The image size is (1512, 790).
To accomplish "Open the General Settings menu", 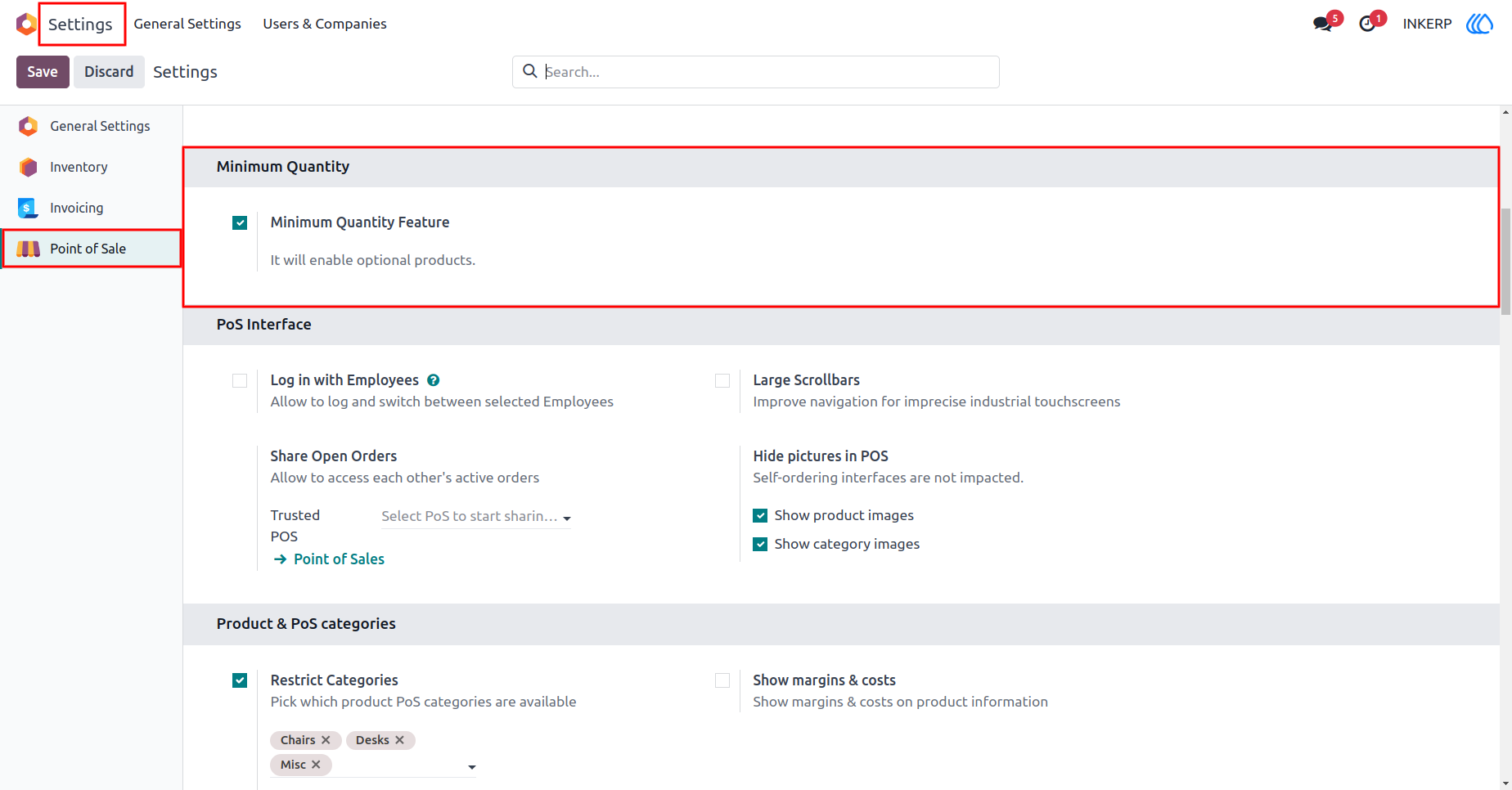I will tap(187, 24).
